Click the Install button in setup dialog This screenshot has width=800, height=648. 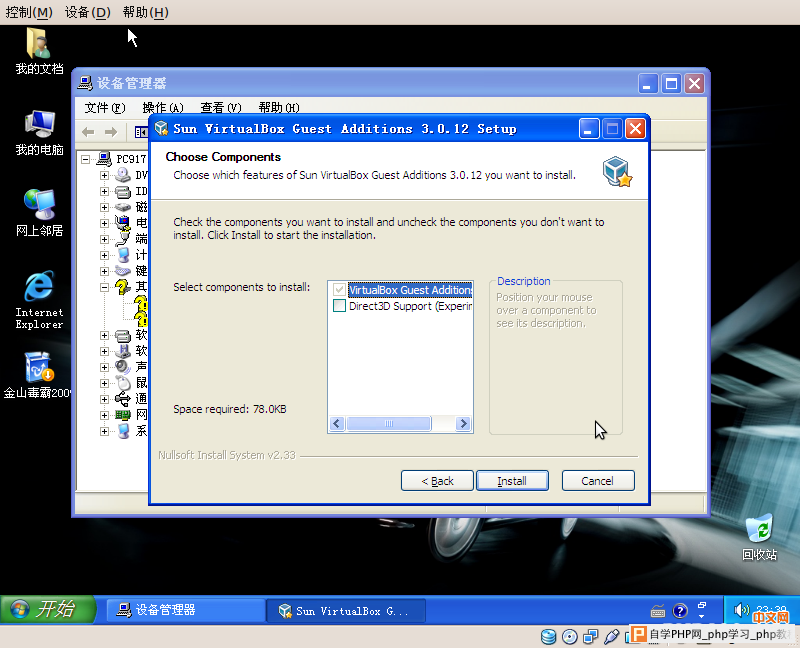point(512,481)
